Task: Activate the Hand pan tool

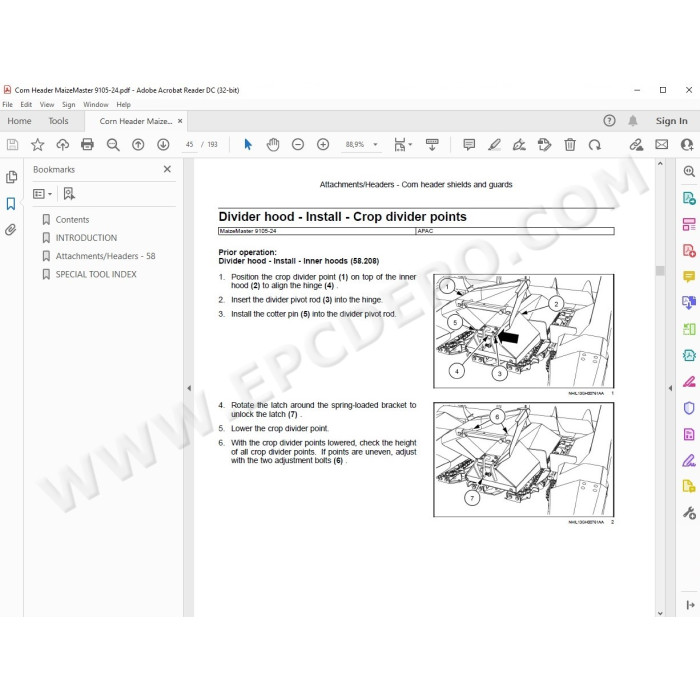Action: pos(273,145)
